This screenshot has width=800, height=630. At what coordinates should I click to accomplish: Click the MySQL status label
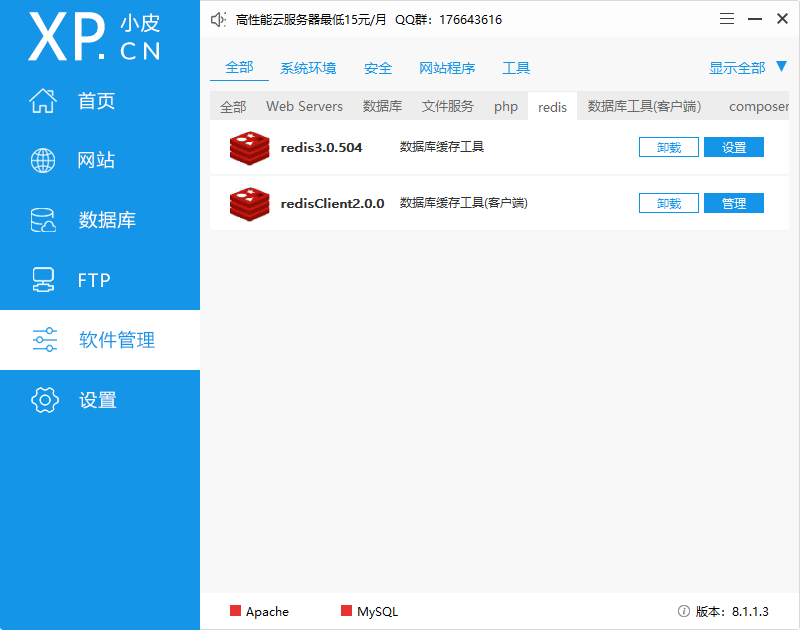(x=377, y=611)
